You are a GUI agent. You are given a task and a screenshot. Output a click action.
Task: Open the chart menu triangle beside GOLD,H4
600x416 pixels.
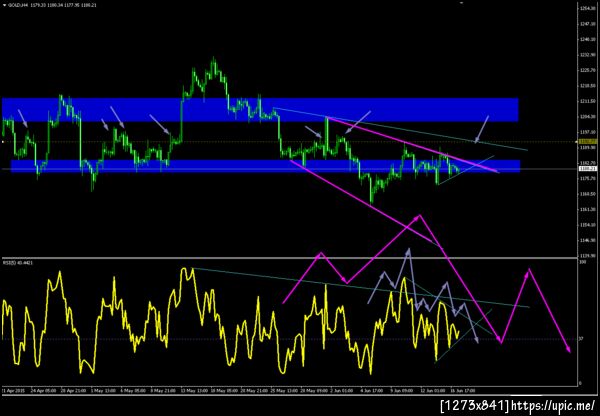click(x=4, y=6)
